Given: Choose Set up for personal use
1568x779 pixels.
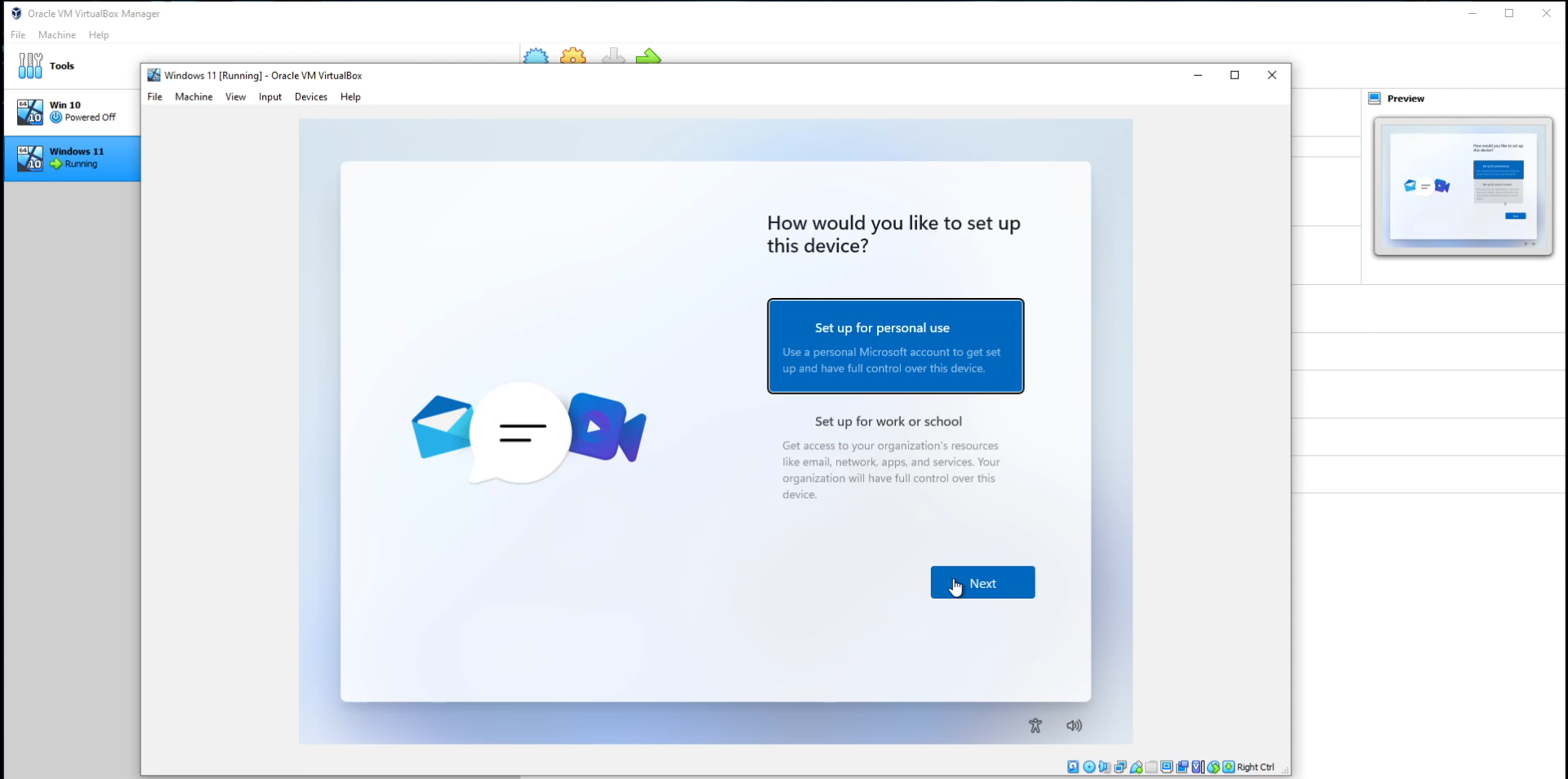Looking at the screenshot, I should pyautogui.click(x=896, y=346).
